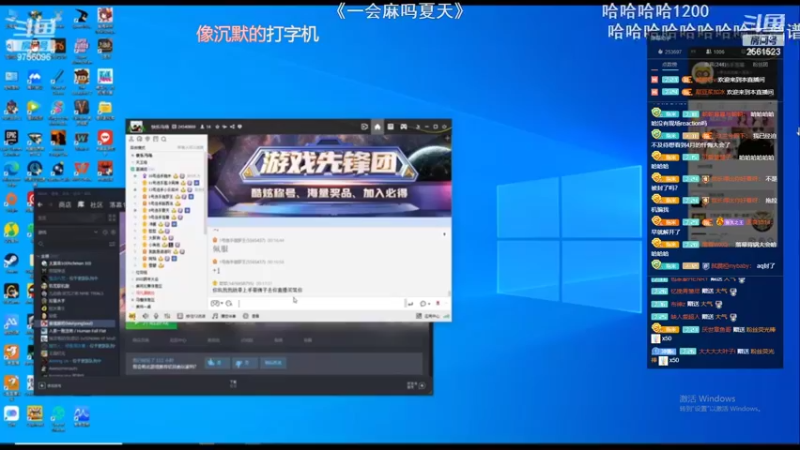Click the thumbs-down button in Steam

tap(243, 363)
